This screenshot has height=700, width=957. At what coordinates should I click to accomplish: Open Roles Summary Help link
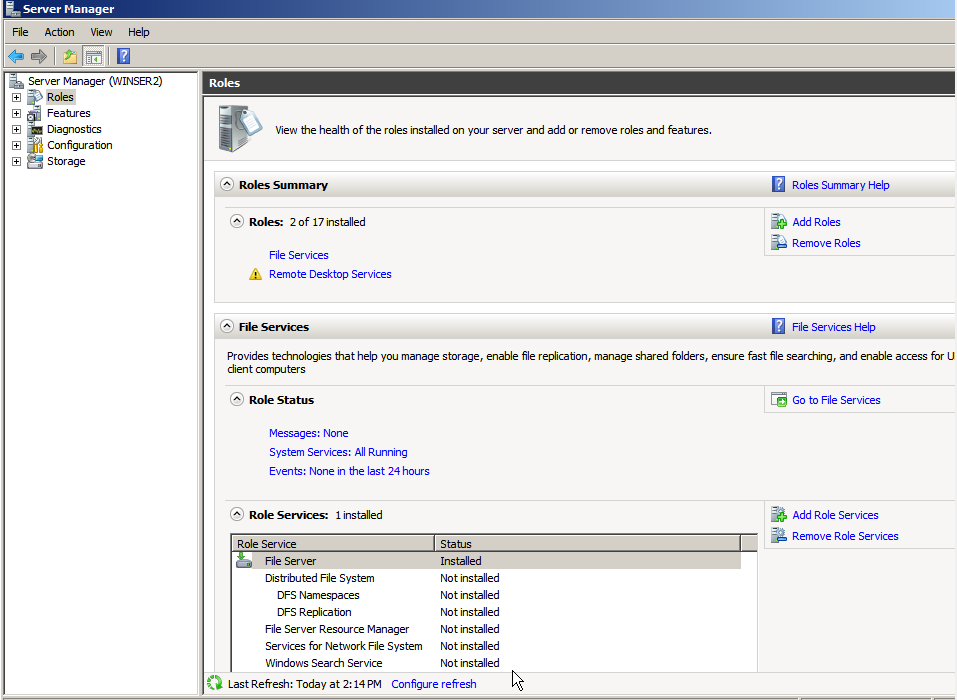tap(840, 185)
